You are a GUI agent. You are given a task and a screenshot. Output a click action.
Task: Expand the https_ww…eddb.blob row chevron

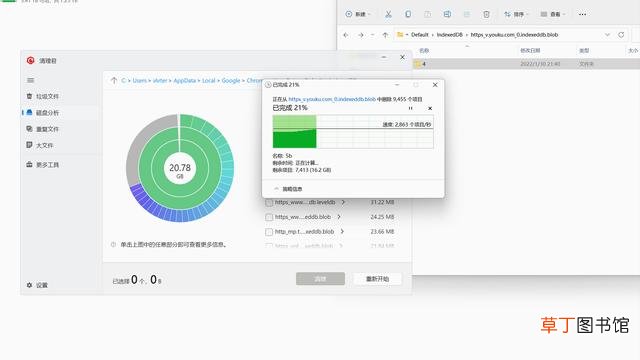click(x=339, y=217)
